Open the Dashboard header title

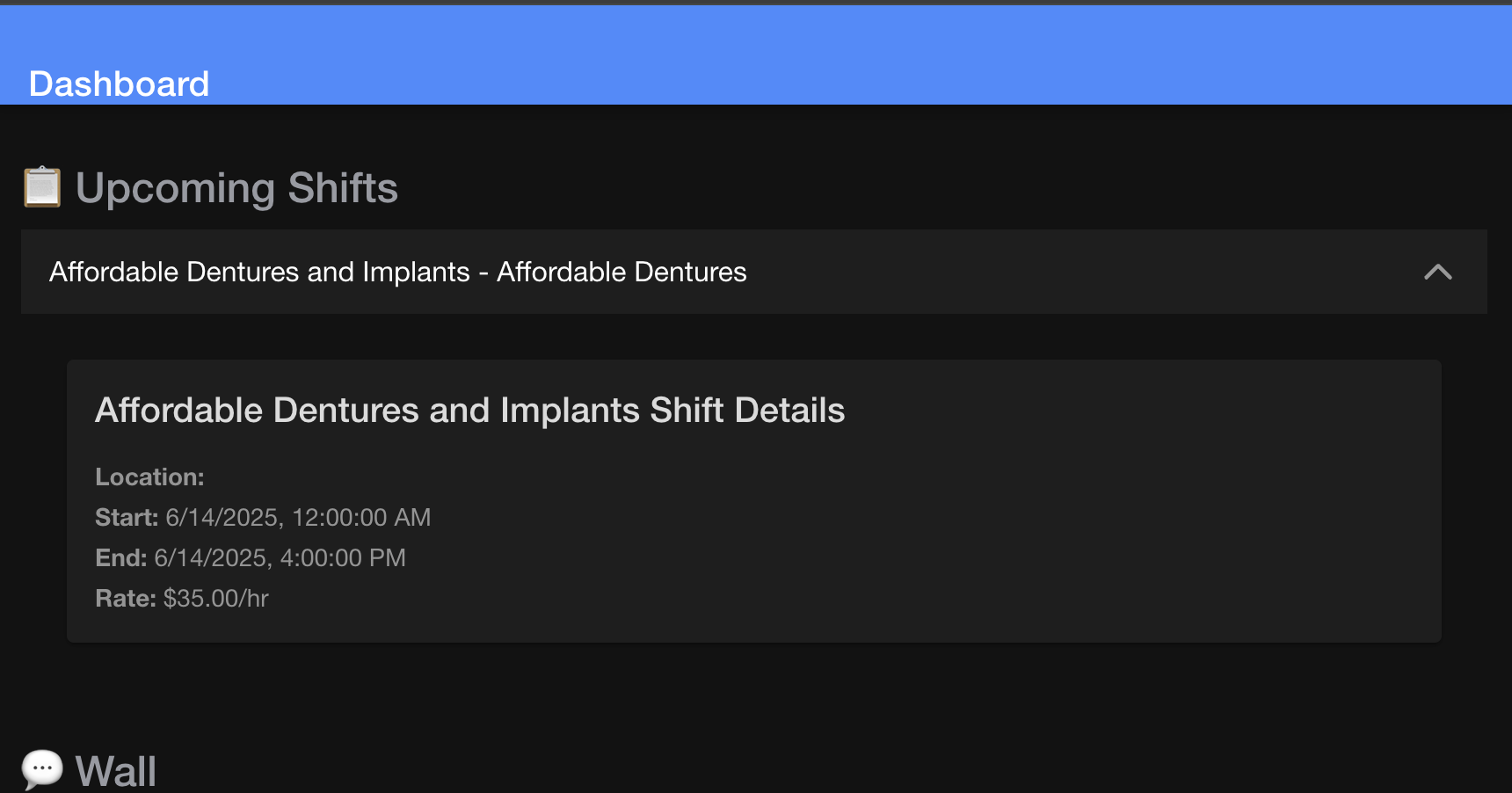pos(119,84)
